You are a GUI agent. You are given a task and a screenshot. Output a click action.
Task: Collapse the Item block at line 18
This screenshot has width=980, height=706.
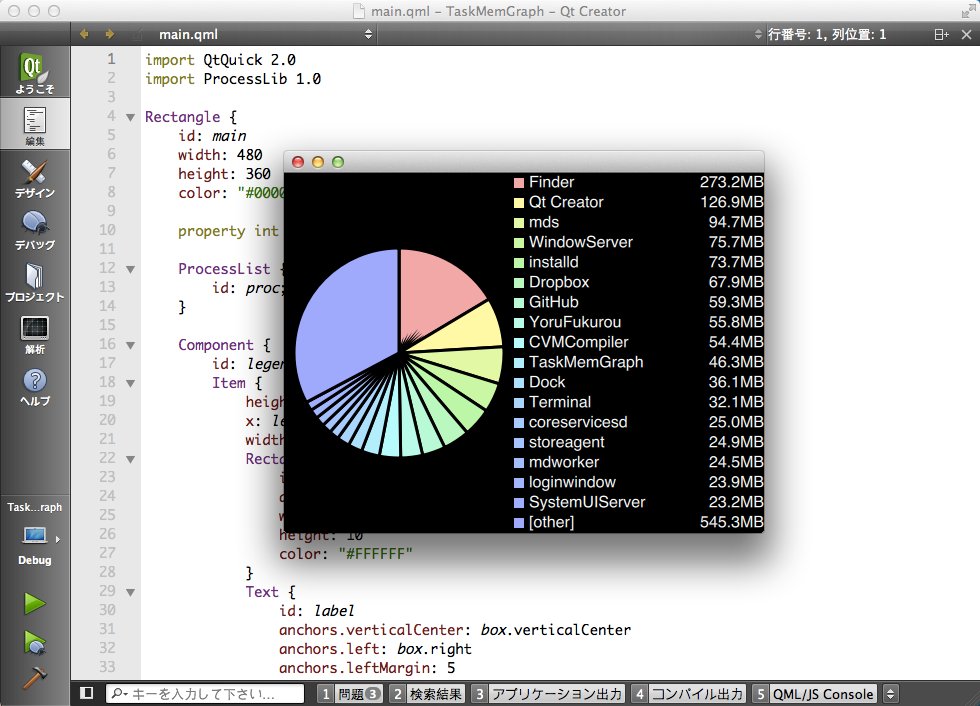tap(130, 383)
